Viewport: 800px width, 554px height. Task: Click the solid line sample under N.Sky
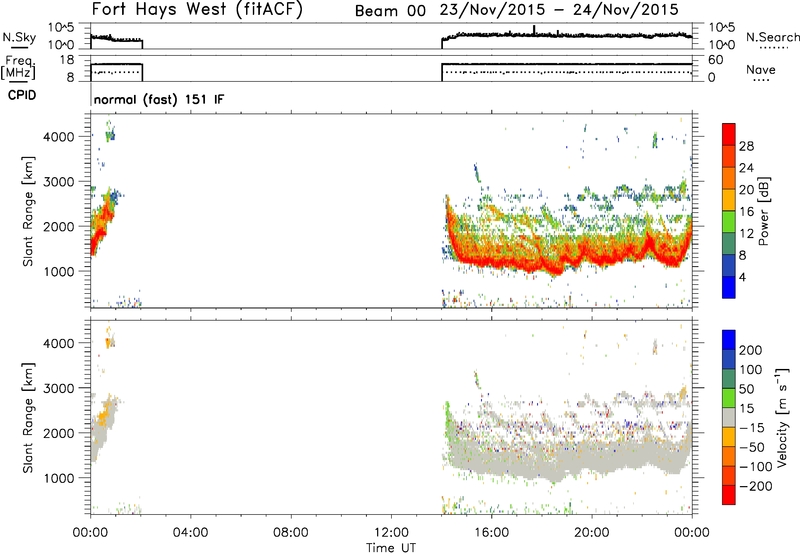(19, 47)
